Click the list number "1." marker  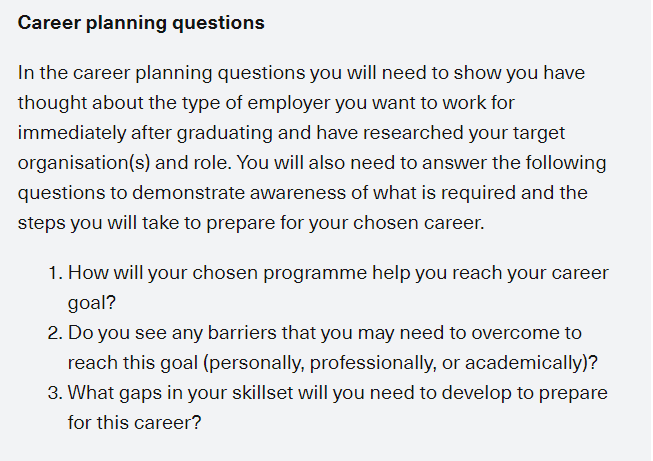[x=55, y=273]
